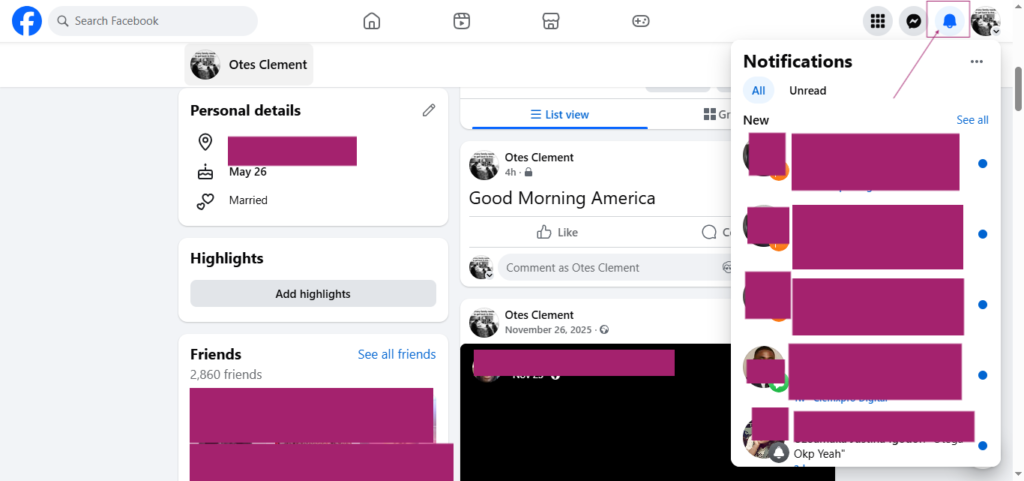The height and width of the screenshot is (481, 1024).
Task: Open the Gaming controller icon
Action: point(641,21)
